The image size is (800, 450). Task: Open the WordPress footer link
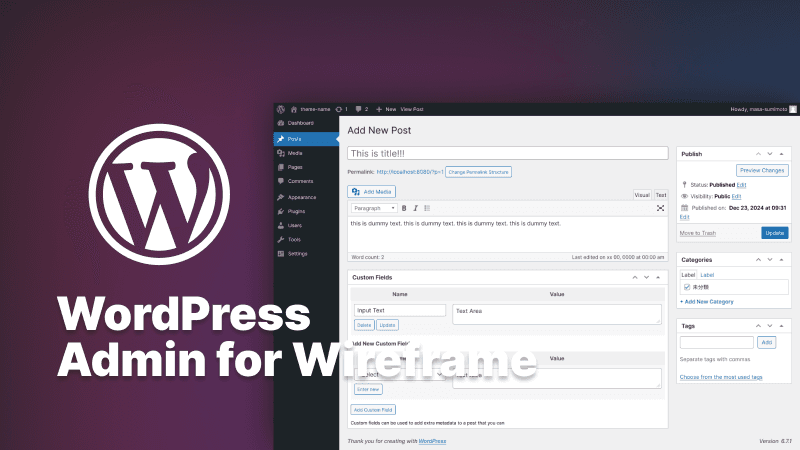click(x=432, y=441)
